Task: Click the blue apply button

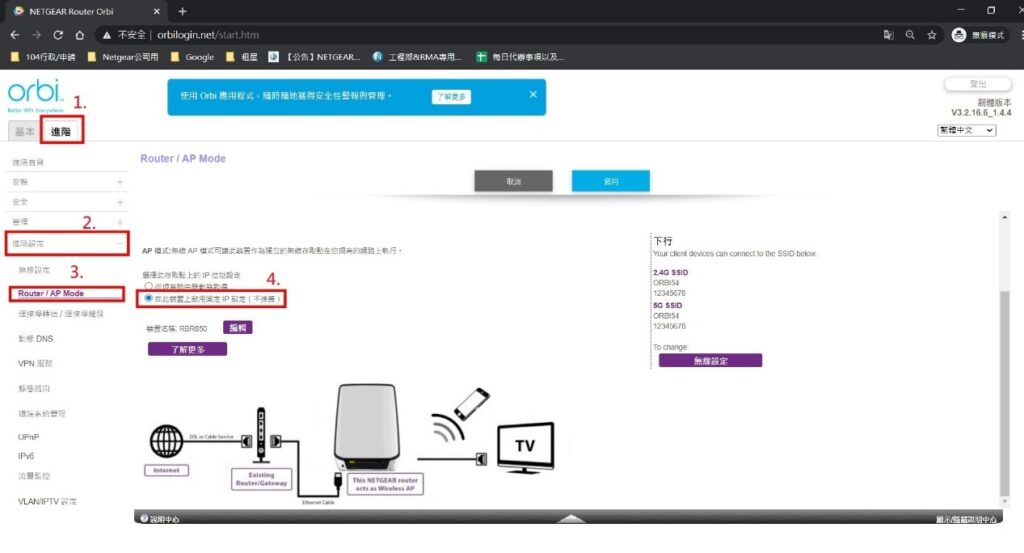Action: pos(610,182)
